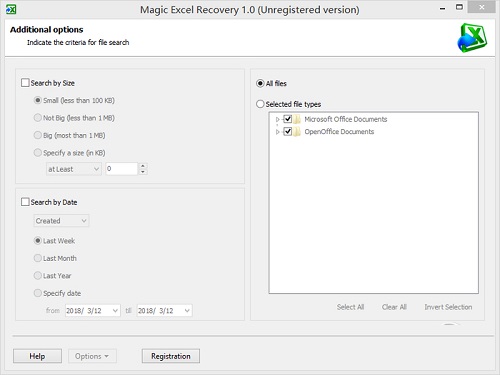
Task: Click the Microsoft Office Documents label
Action: click(x=346, y=119)
